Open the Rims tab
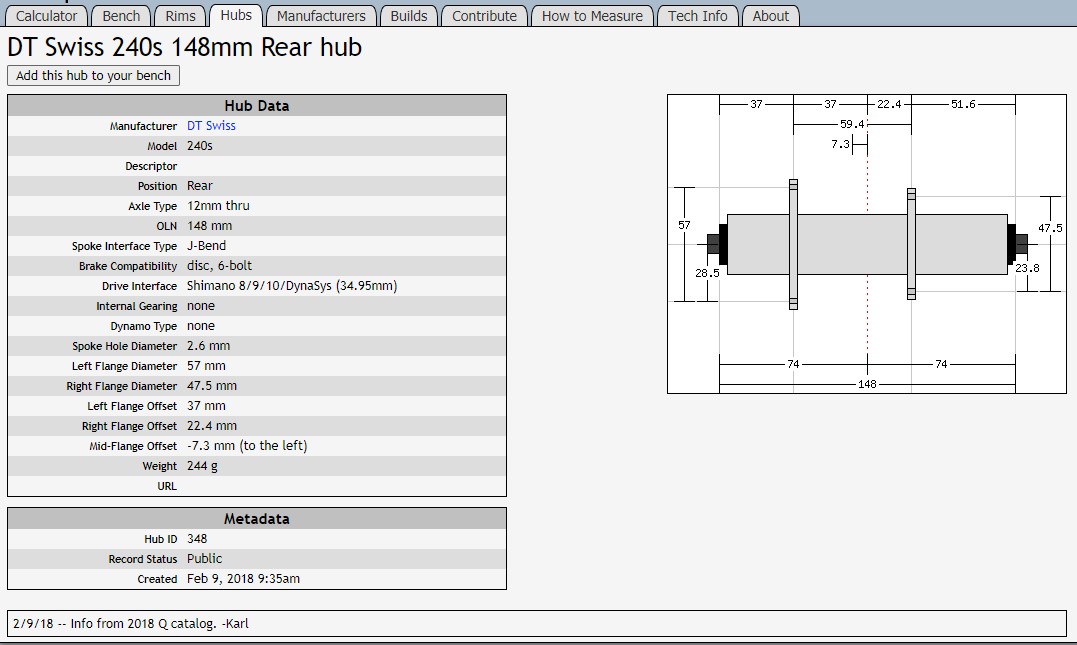Screen dimensions: 1077x645 (x=180, y=16)
